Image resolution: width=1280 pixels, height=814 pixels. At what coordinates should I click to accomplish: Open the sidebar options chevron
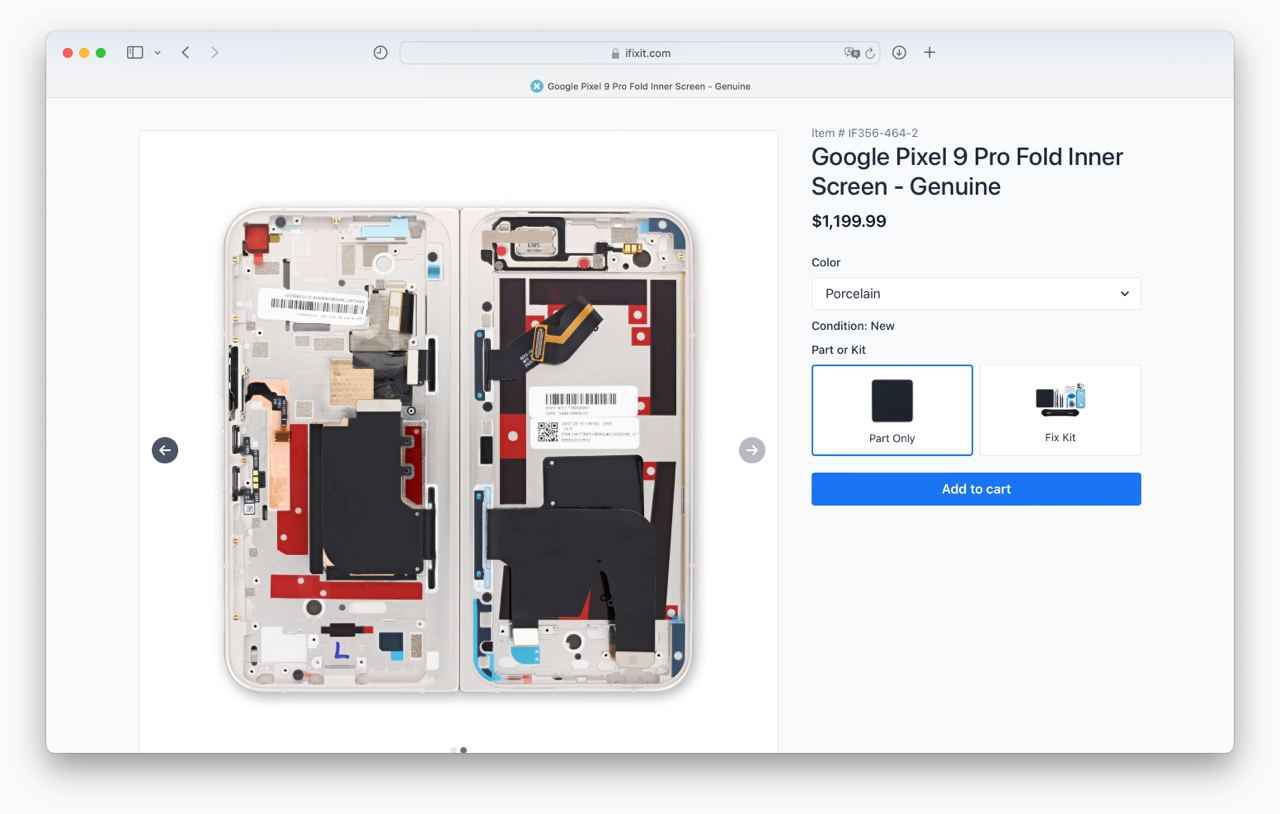[157, 53]
